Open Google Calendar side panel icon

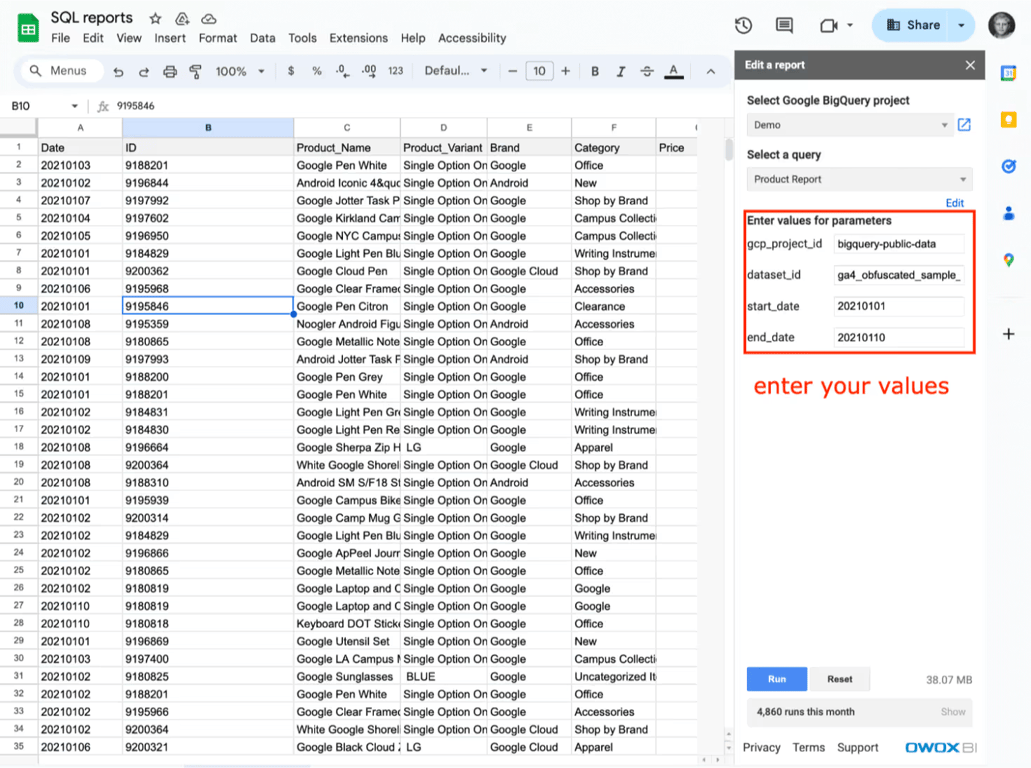point(1009,73)
